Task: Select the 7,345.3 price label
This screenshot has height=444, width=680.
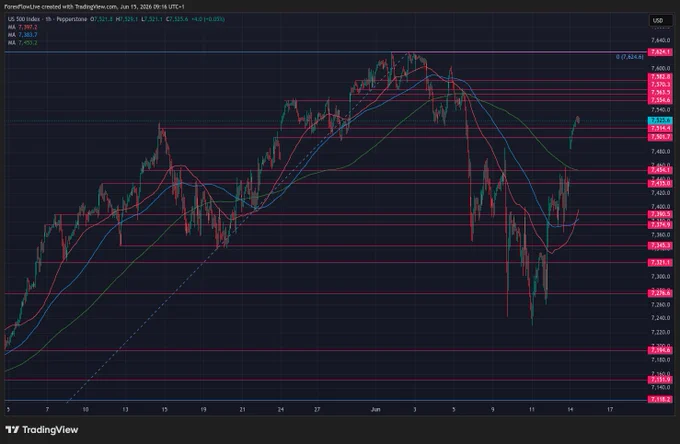Action: 660,245
